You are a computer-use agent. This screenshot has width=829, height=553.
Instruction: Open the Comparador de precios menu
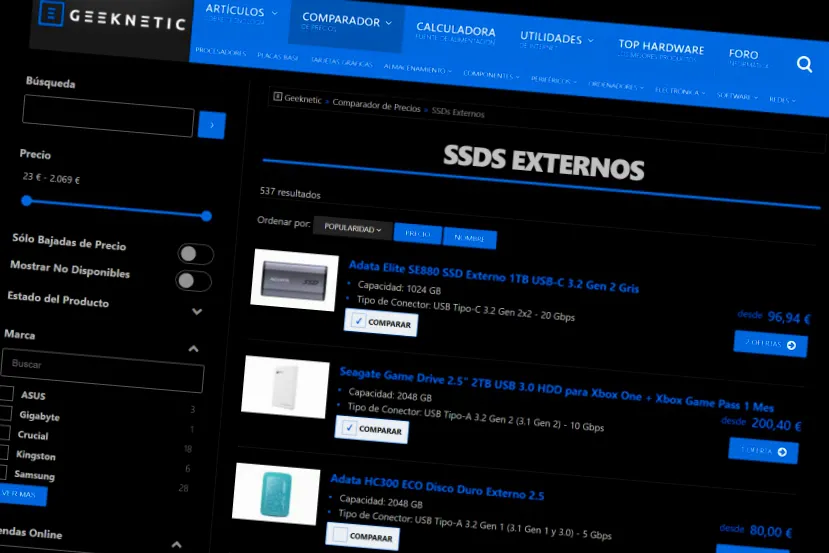pyautogui.click(x=346, y=23)
